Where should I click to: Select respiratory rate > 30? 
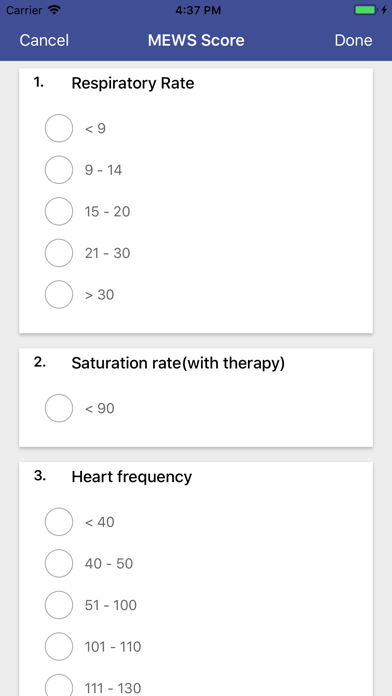coord(59,294)
